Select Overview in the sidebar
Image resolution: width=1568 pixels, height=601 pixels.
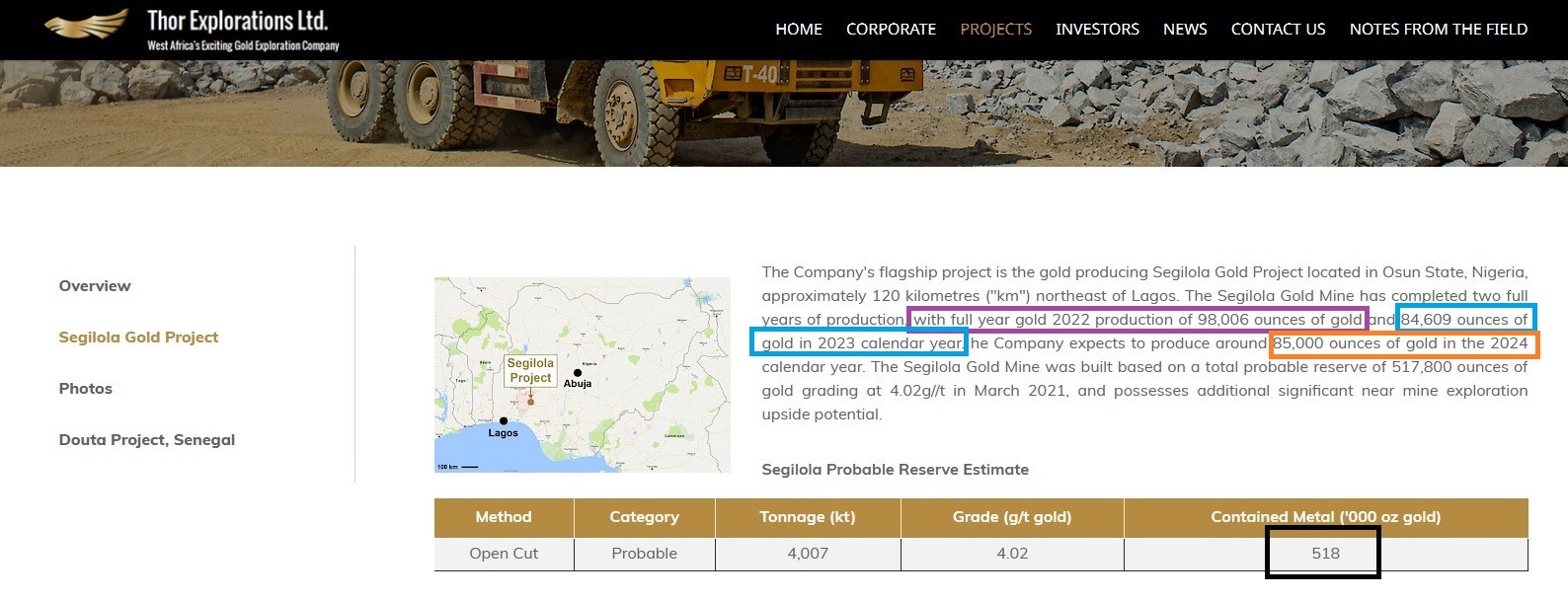95,286
